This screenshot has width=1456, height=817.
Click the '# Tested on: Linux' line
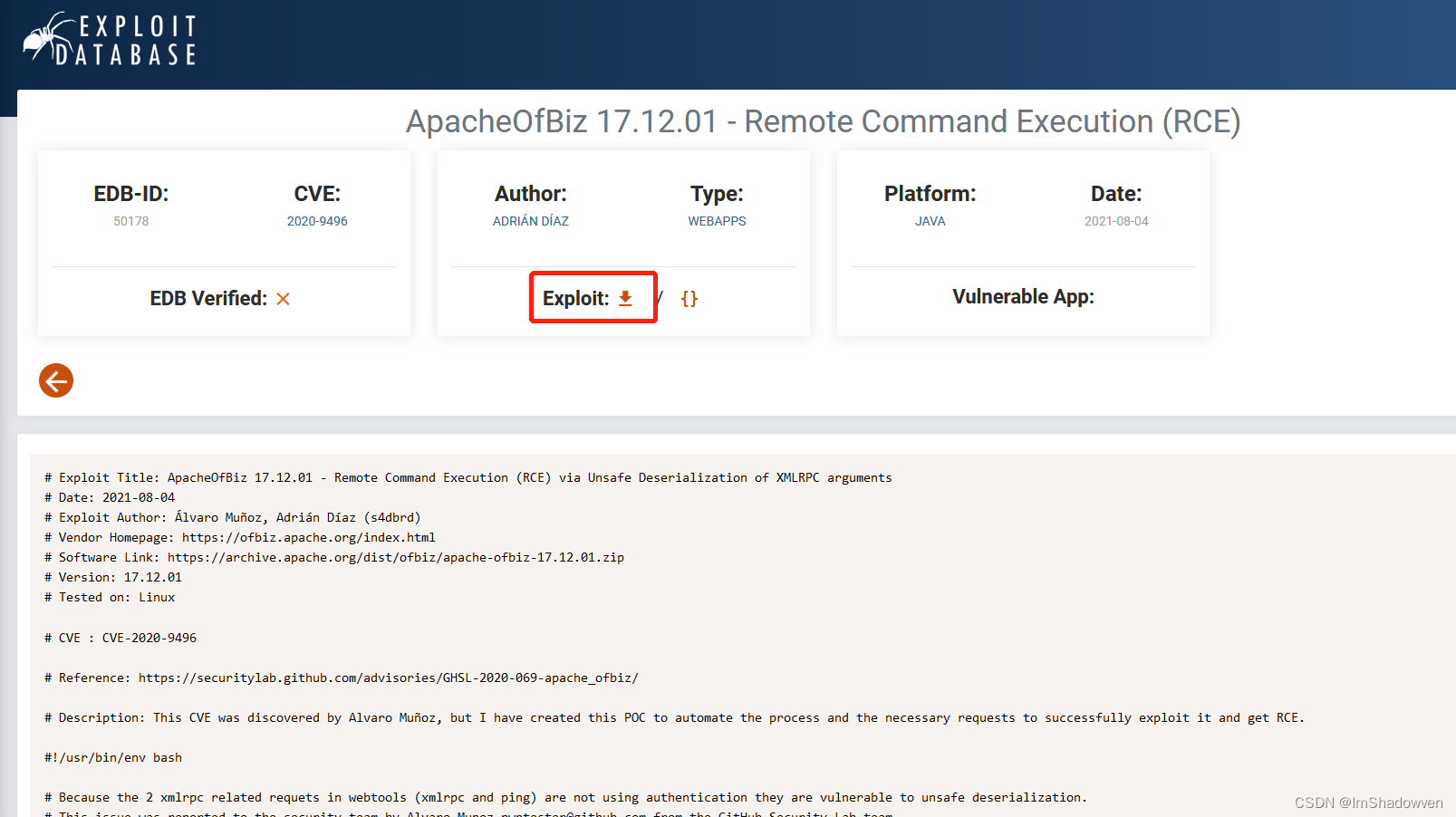(x=110, y=597)
